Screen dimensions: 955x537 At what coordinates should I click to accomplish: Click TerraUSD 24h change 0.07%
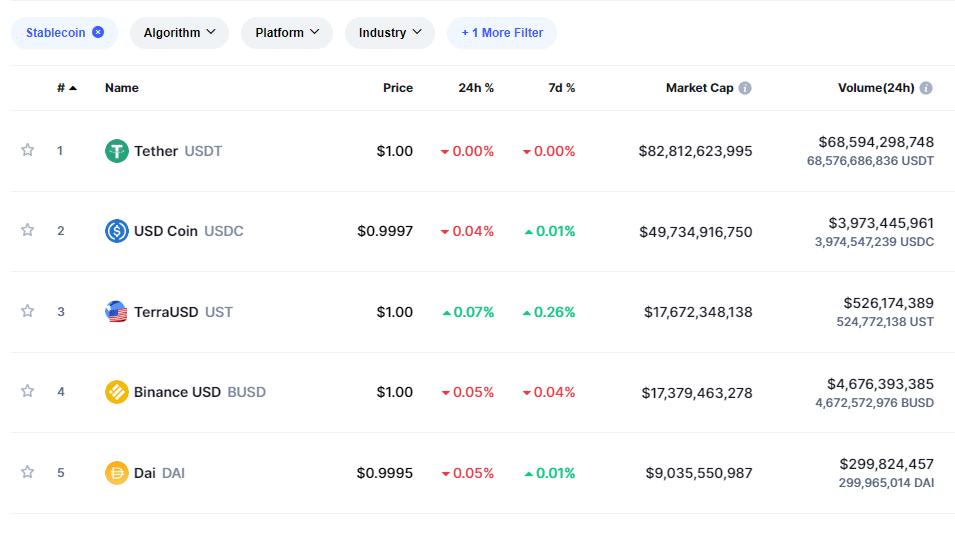(x=468, y=312)
